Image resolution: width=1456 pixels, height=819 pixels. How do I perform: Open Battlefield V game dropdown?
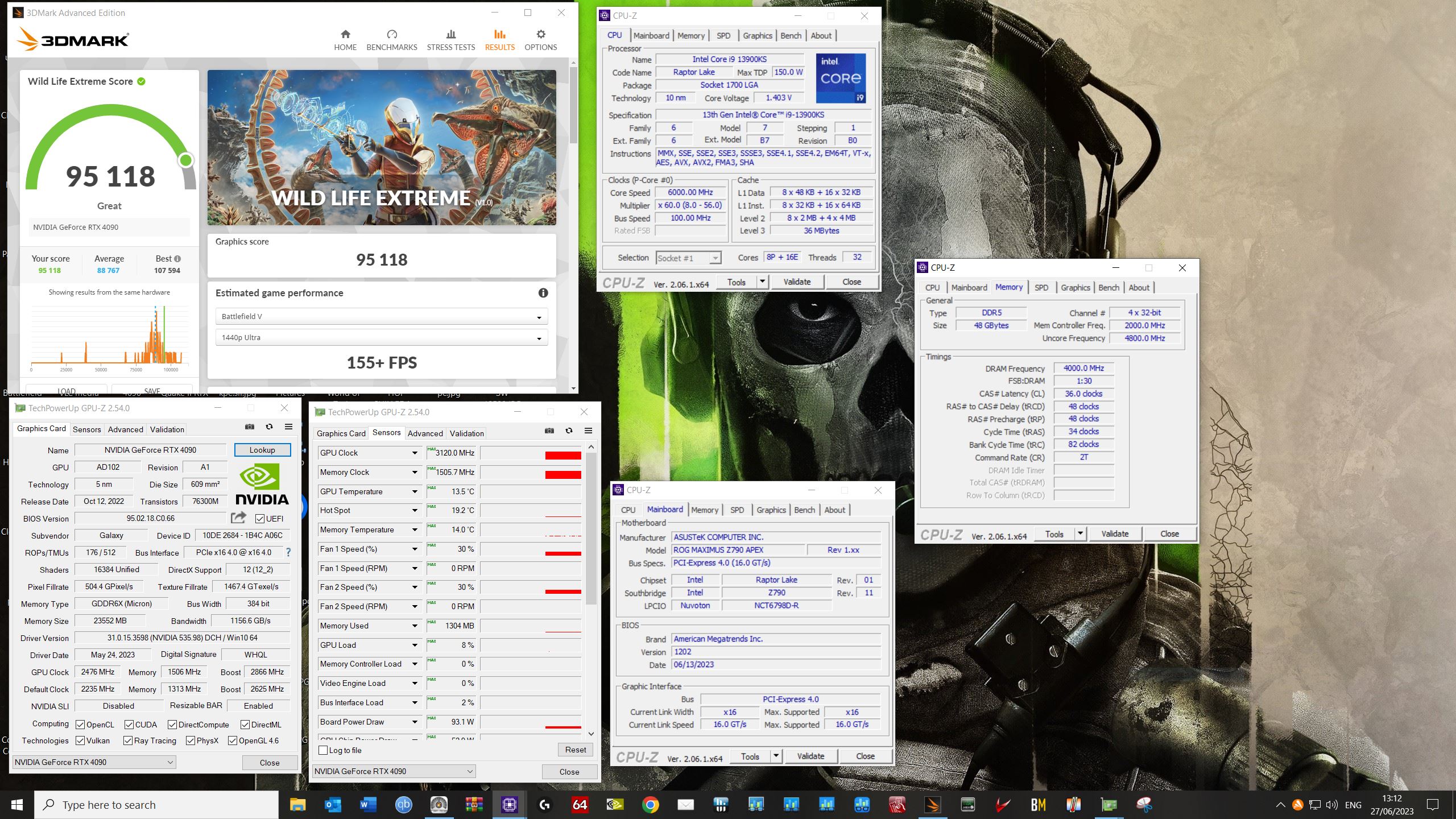click(381, 316)
